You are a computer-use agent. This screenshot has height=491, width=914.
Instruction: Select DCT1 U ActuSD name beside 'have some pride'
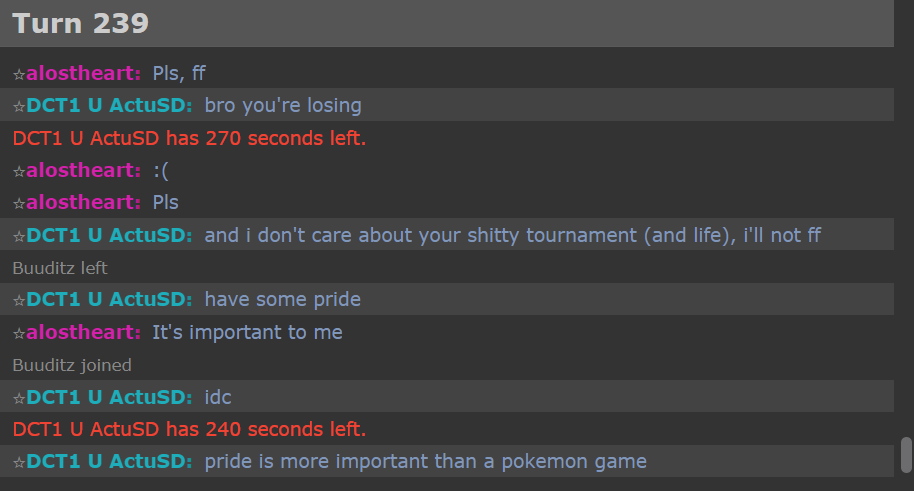point(109,300)
